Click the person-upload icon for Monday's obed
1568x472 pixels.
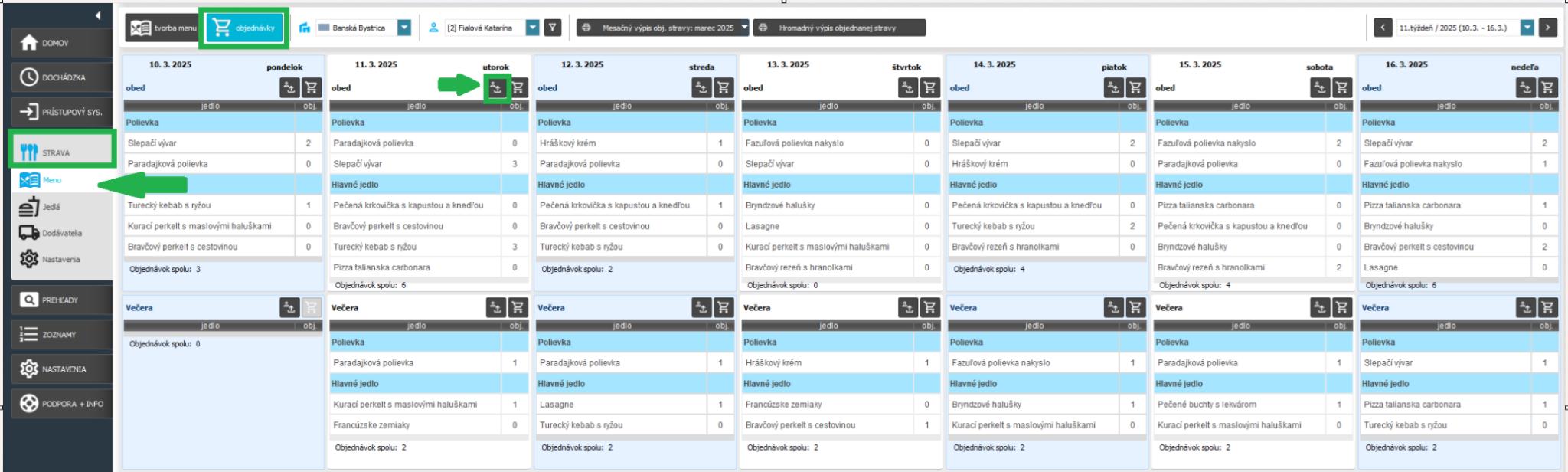[289, 87]
